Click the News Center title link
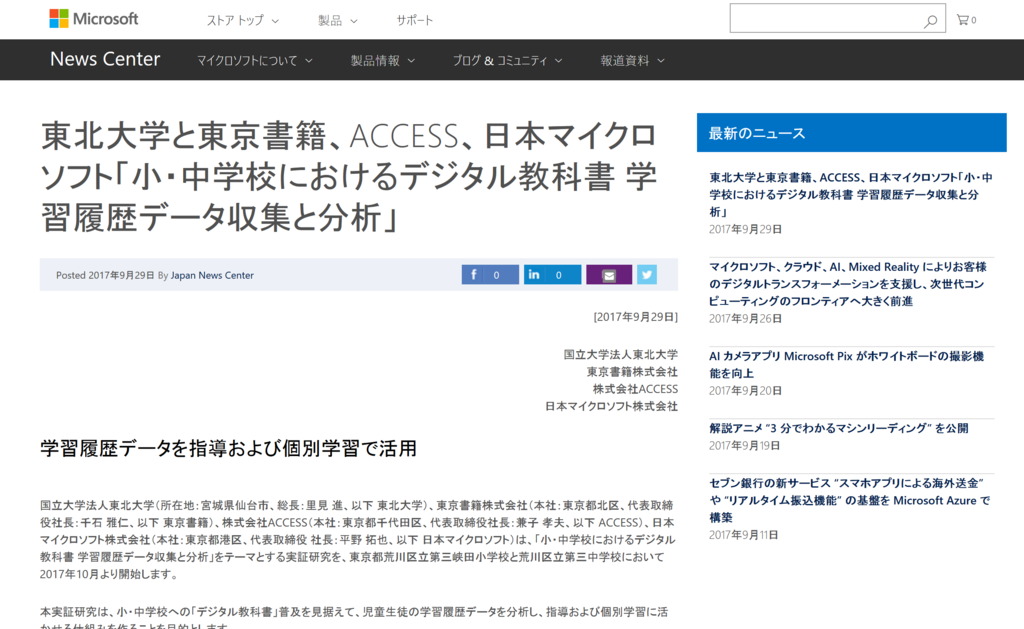The width and height of the screenshot is (1024, 629). tap(105, 59)
